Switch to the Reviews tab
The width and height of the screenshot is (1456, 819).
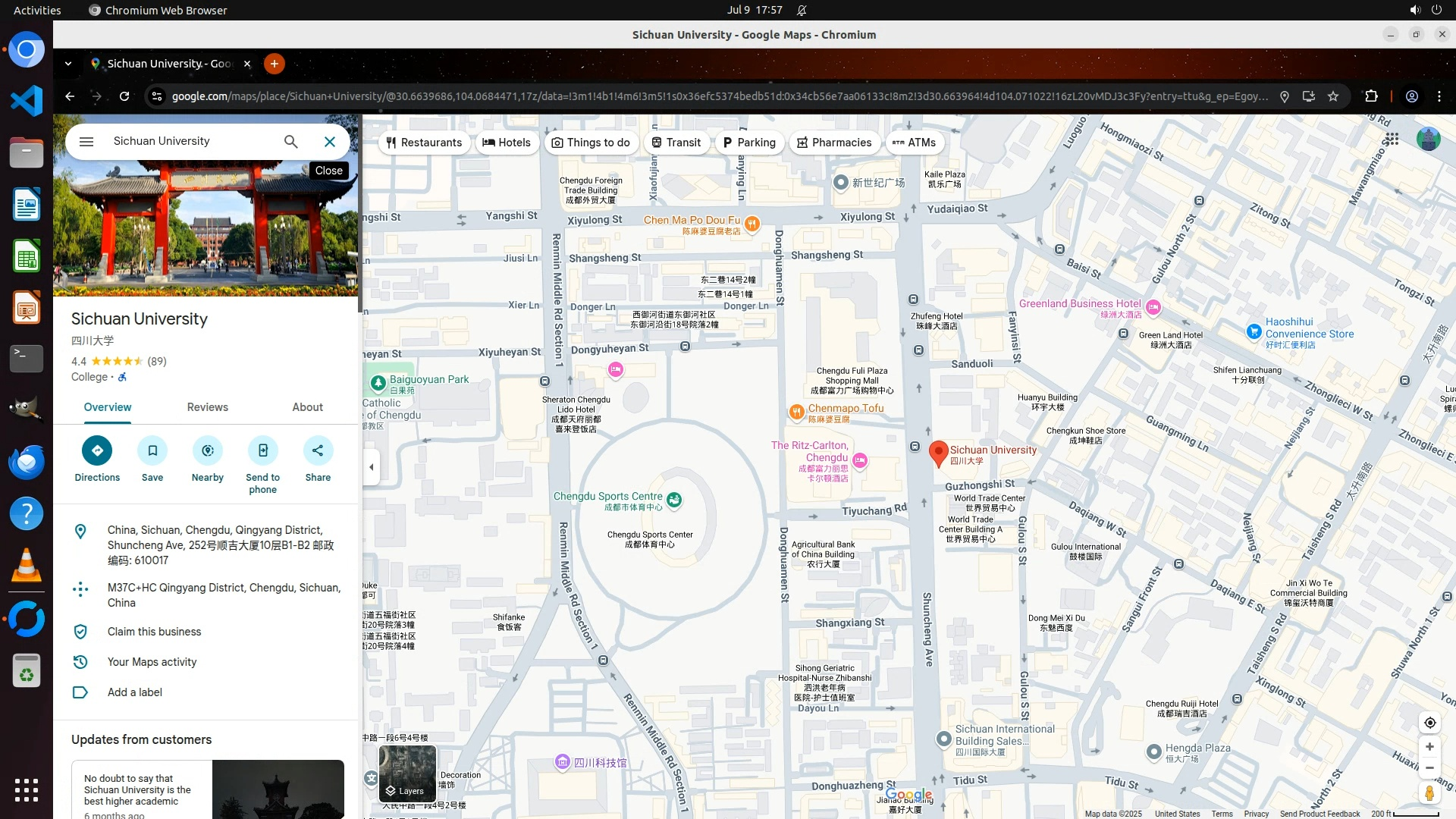(x=207, y=407)
